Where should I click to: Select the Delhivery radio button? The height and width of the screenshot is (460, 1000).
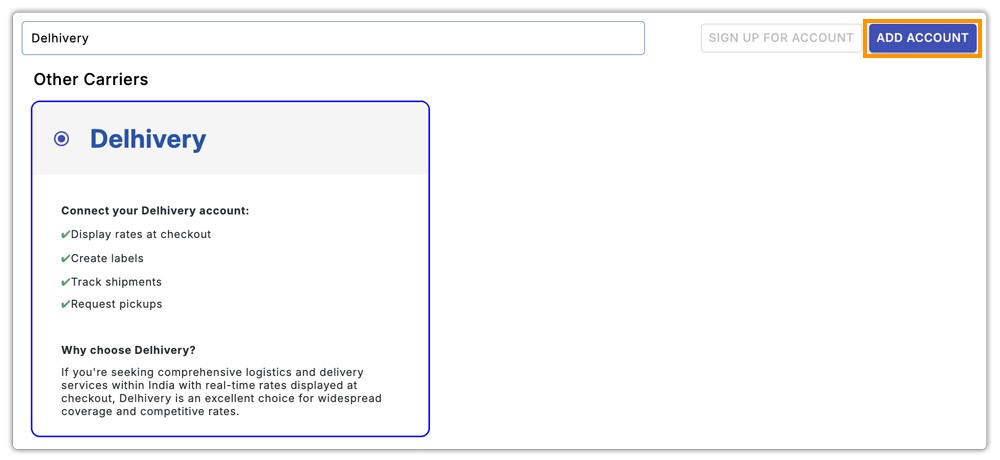[62, 139]
